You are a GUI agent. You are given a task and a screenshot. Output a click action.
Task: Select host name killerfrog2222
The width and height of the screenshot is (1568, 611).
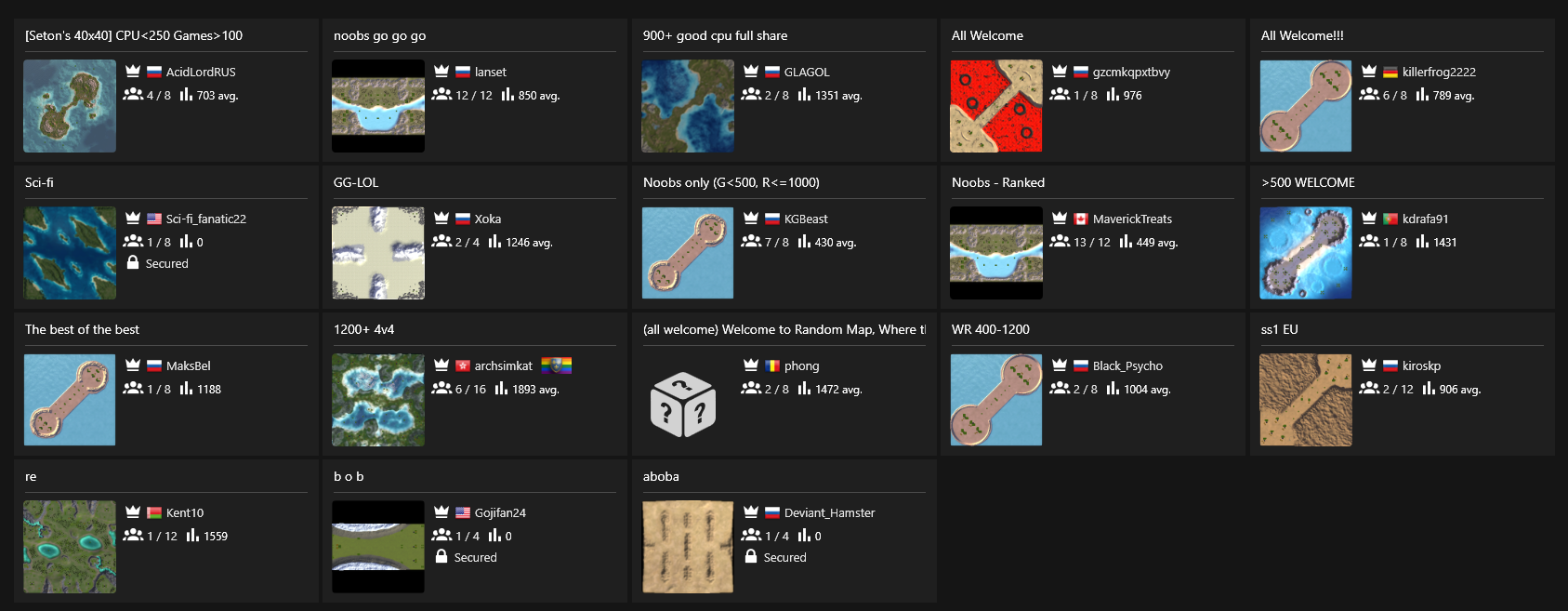click(x=1439, y=72)
